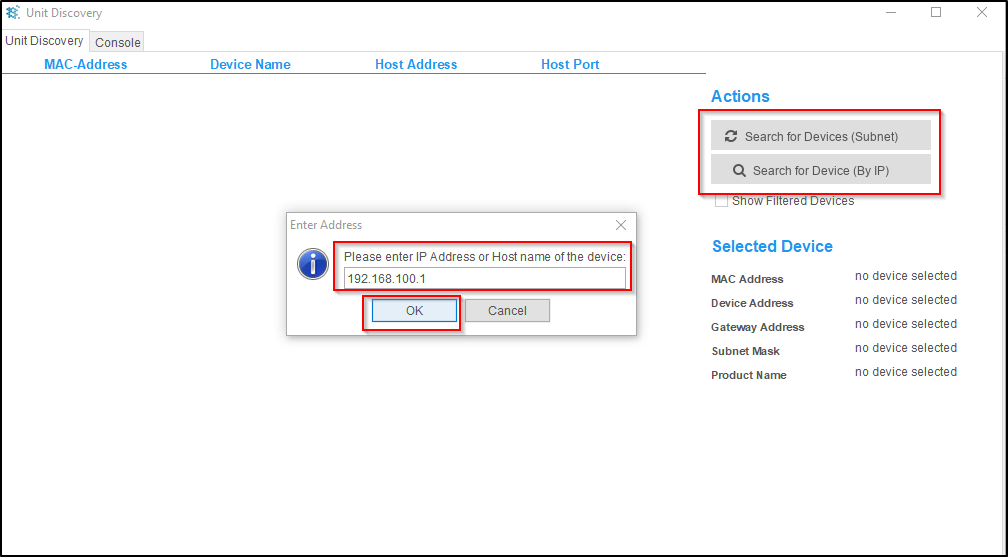1008x557 pixels.
Task: Switch to the Console tab
Action: [x=118, y=42]
